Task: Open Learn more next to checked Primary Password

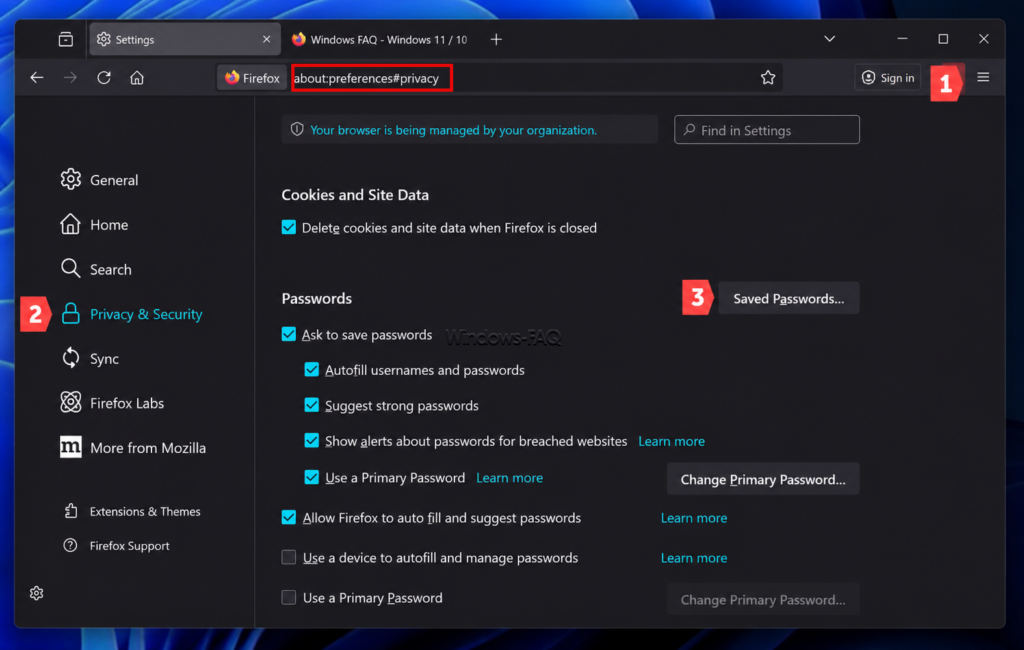Action: [x=509, y=478]
